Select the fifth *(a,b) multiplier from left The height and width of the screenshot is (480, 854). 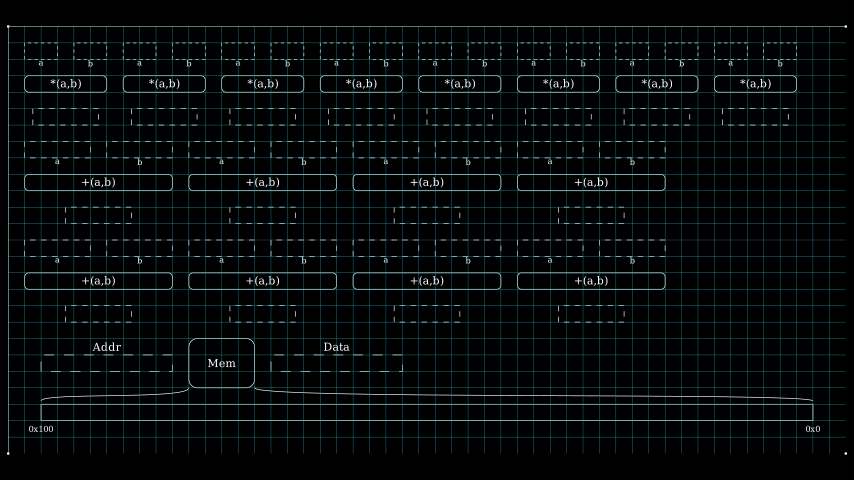459,84
